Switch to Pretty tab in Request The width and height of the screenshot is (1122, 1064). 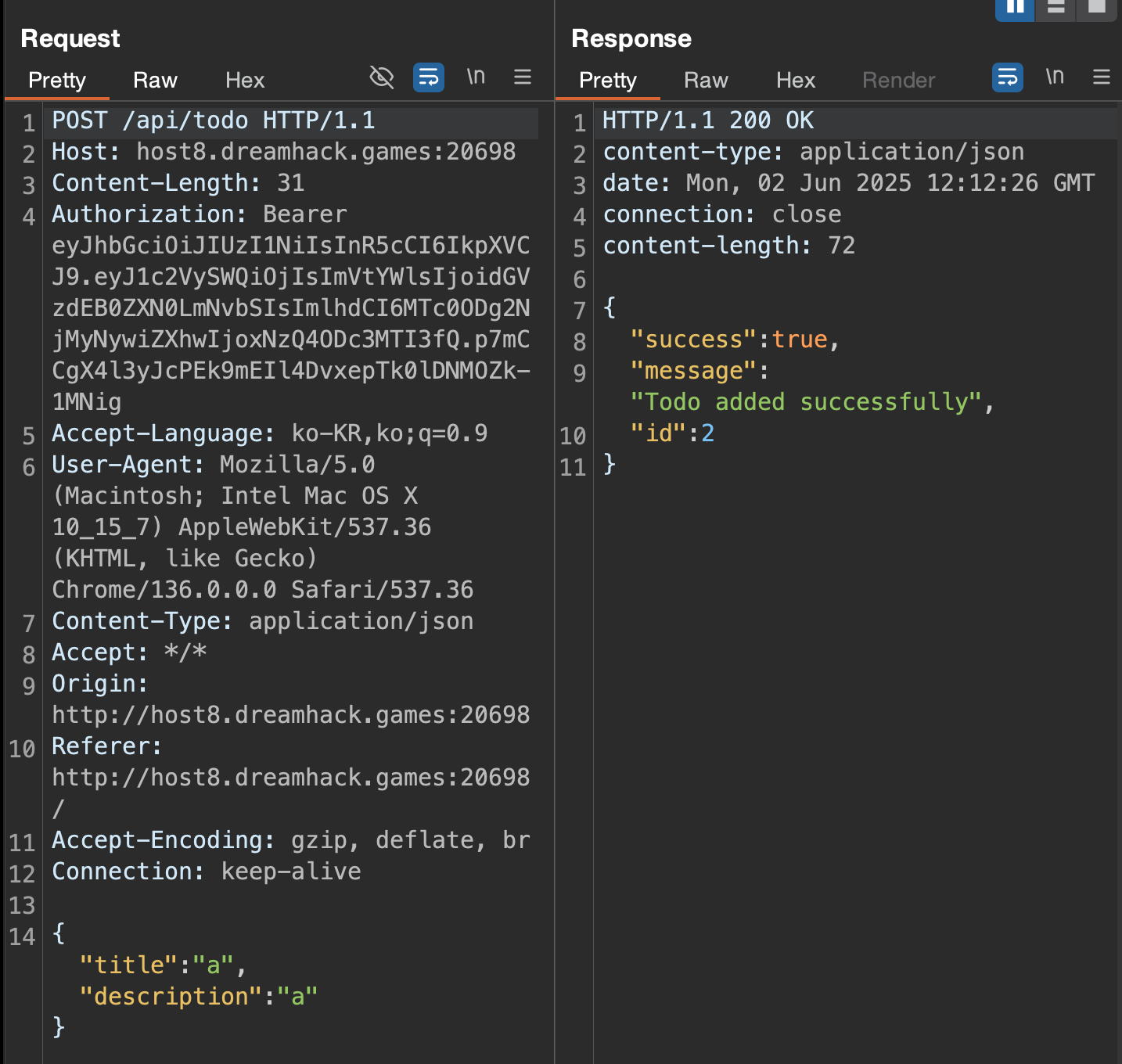[57, 80]
